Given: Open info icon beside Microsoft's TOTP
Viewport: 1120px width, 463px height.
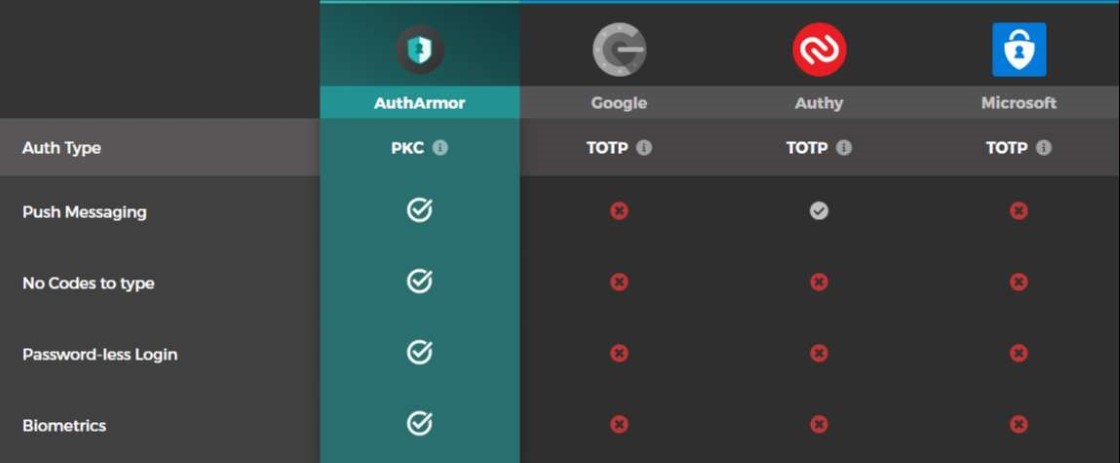Looking at the screenshot, I should click(1044, 148).
